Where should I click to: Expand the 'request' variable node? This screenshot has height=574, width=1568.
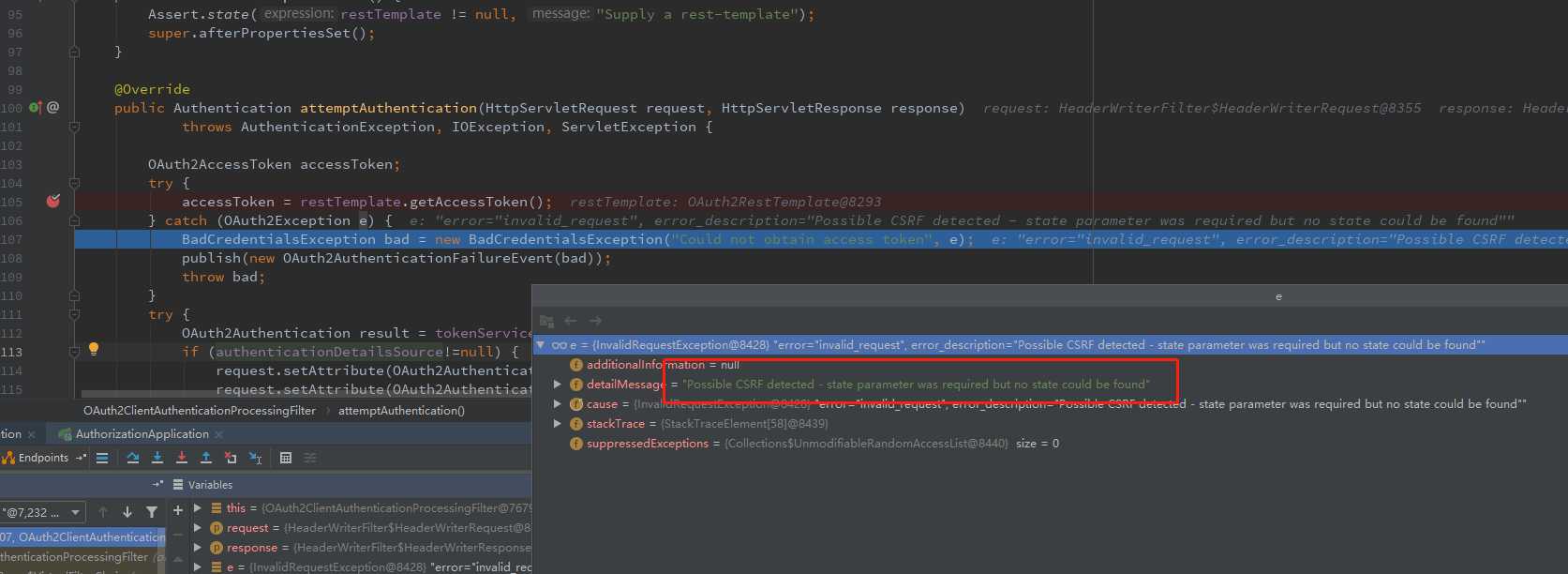click(198, 528)
